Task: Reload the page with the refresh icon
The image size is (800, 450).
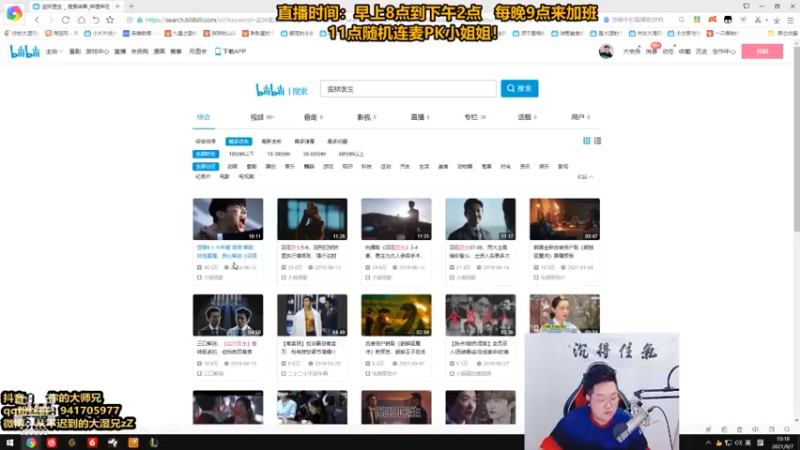Action: coord(65,20)
